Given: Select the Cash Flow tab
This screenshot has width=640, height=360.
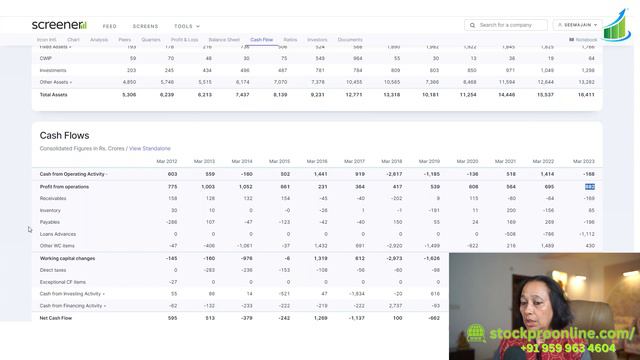Looking at the screenshot, I should tap(262, 40).
